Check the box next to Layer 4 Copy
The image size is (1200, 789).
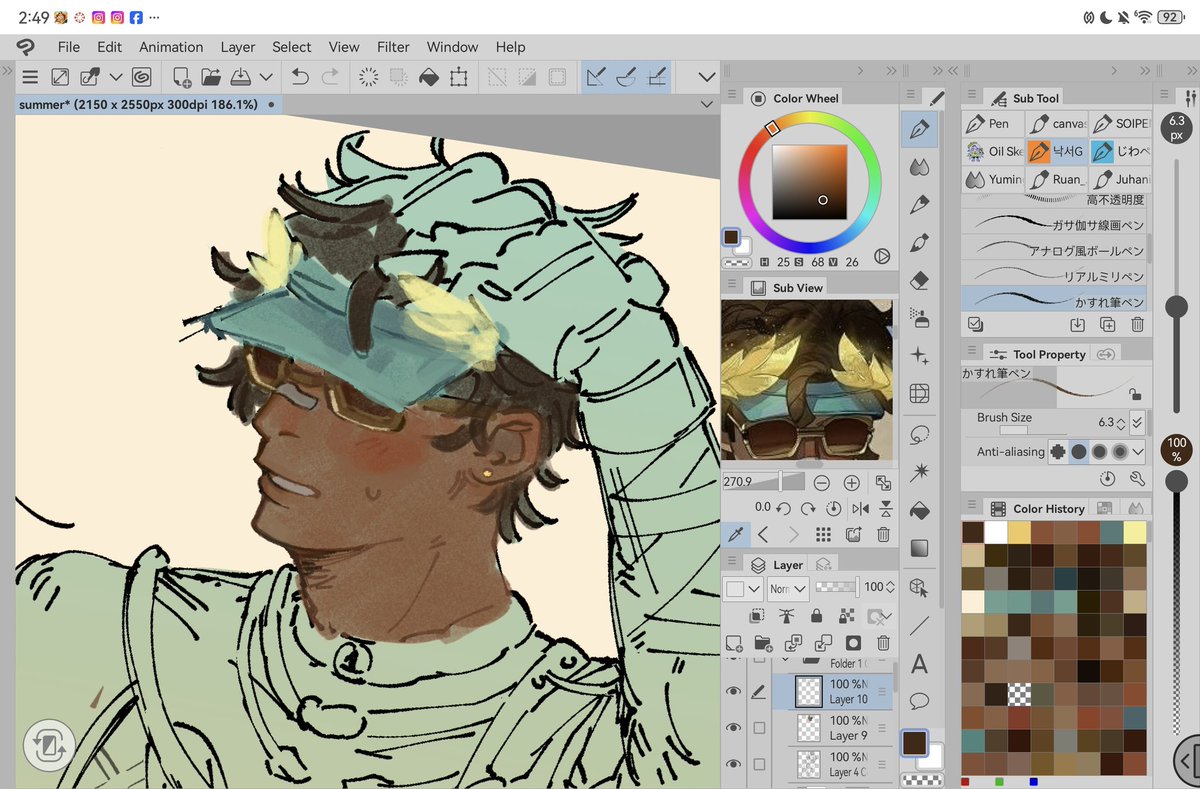759,764
